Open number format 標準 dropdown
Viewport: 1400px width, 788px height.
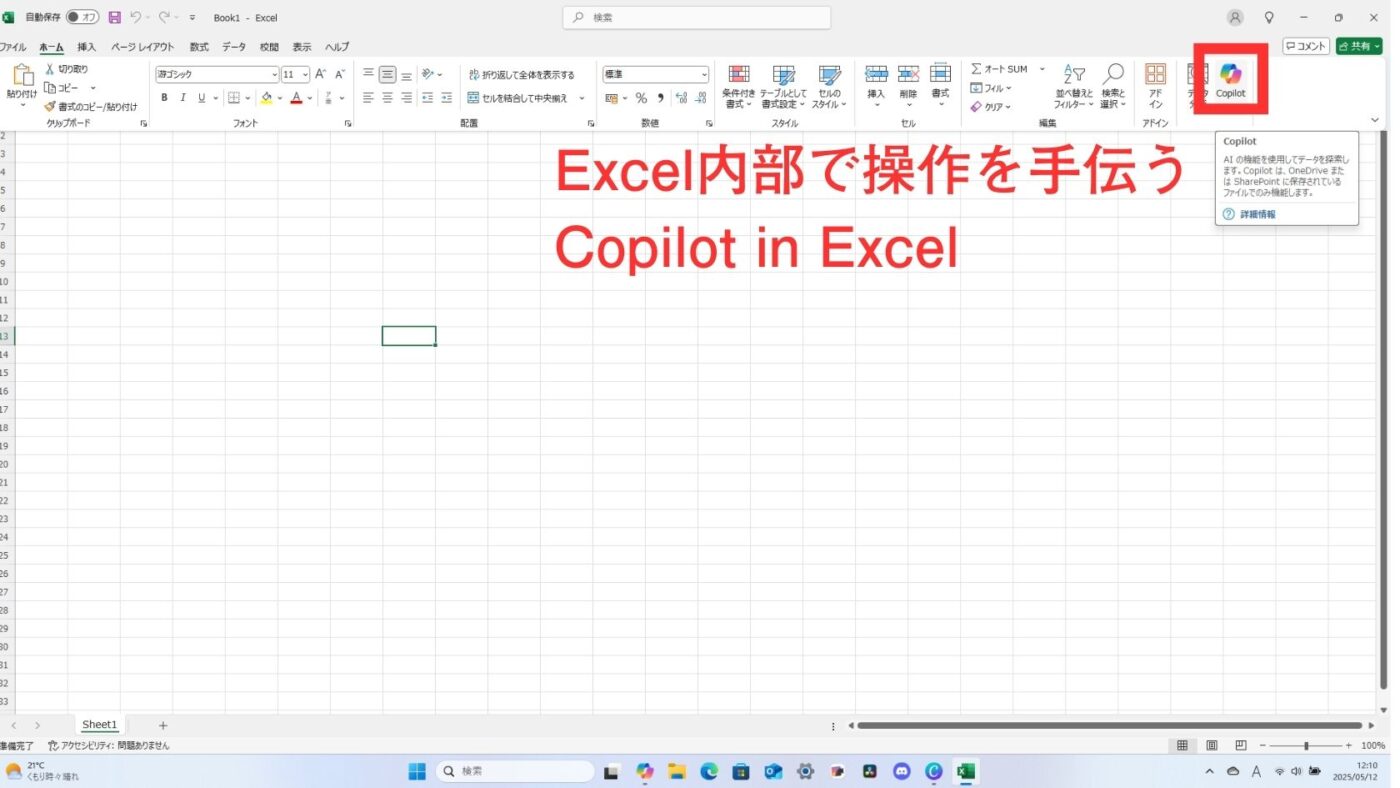(704, 75)
